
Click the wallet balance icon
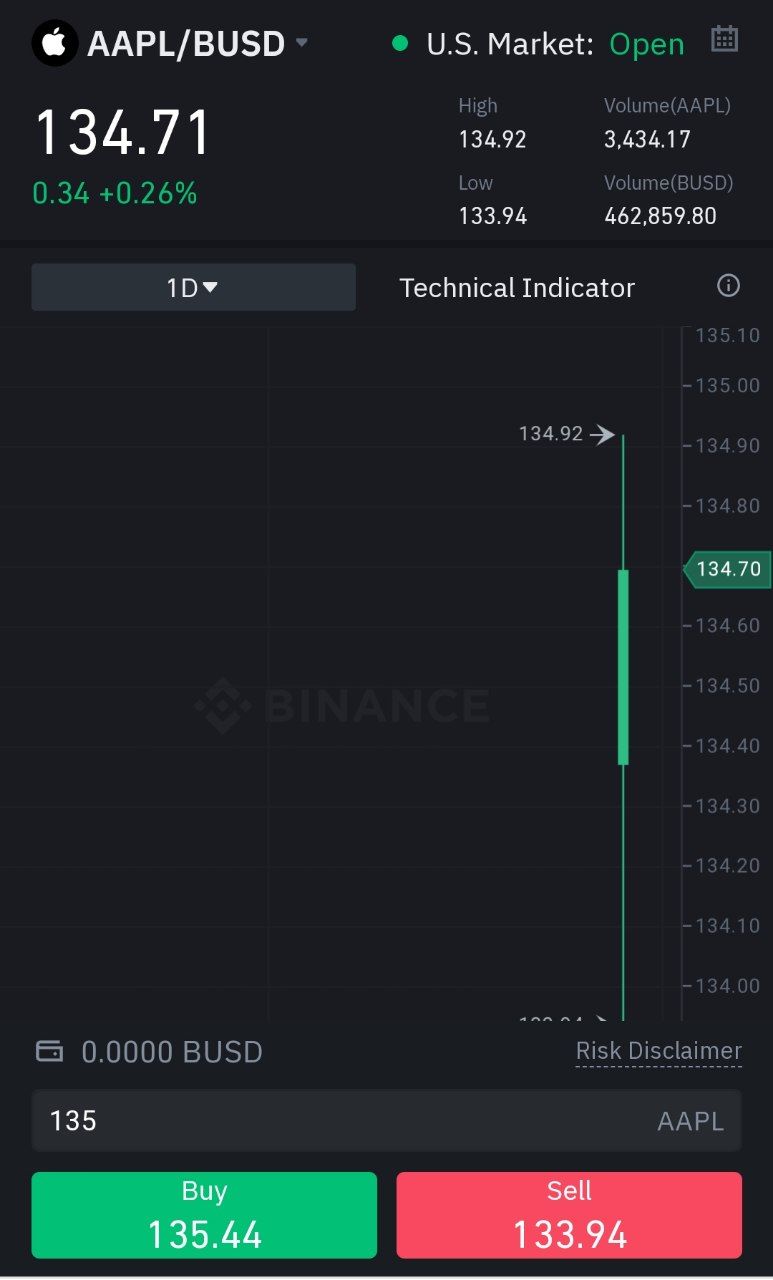pos(49,1051)
